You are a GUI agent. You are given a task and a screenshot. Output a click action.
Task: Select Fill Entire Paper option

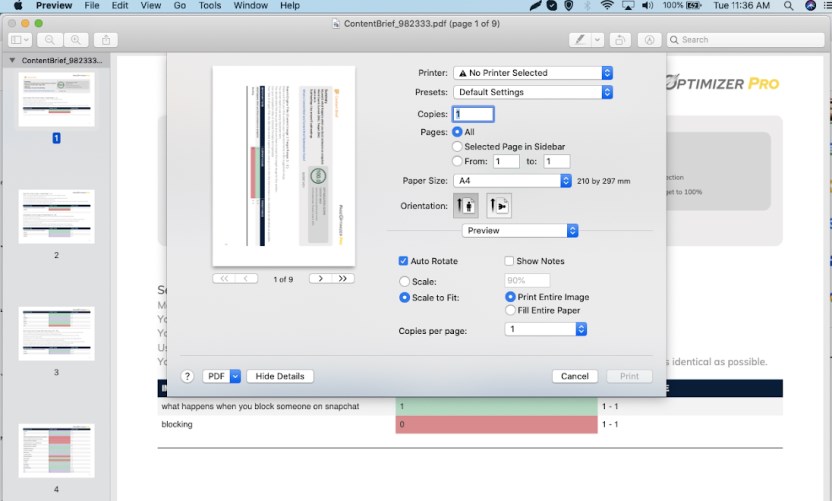(510, 310)
